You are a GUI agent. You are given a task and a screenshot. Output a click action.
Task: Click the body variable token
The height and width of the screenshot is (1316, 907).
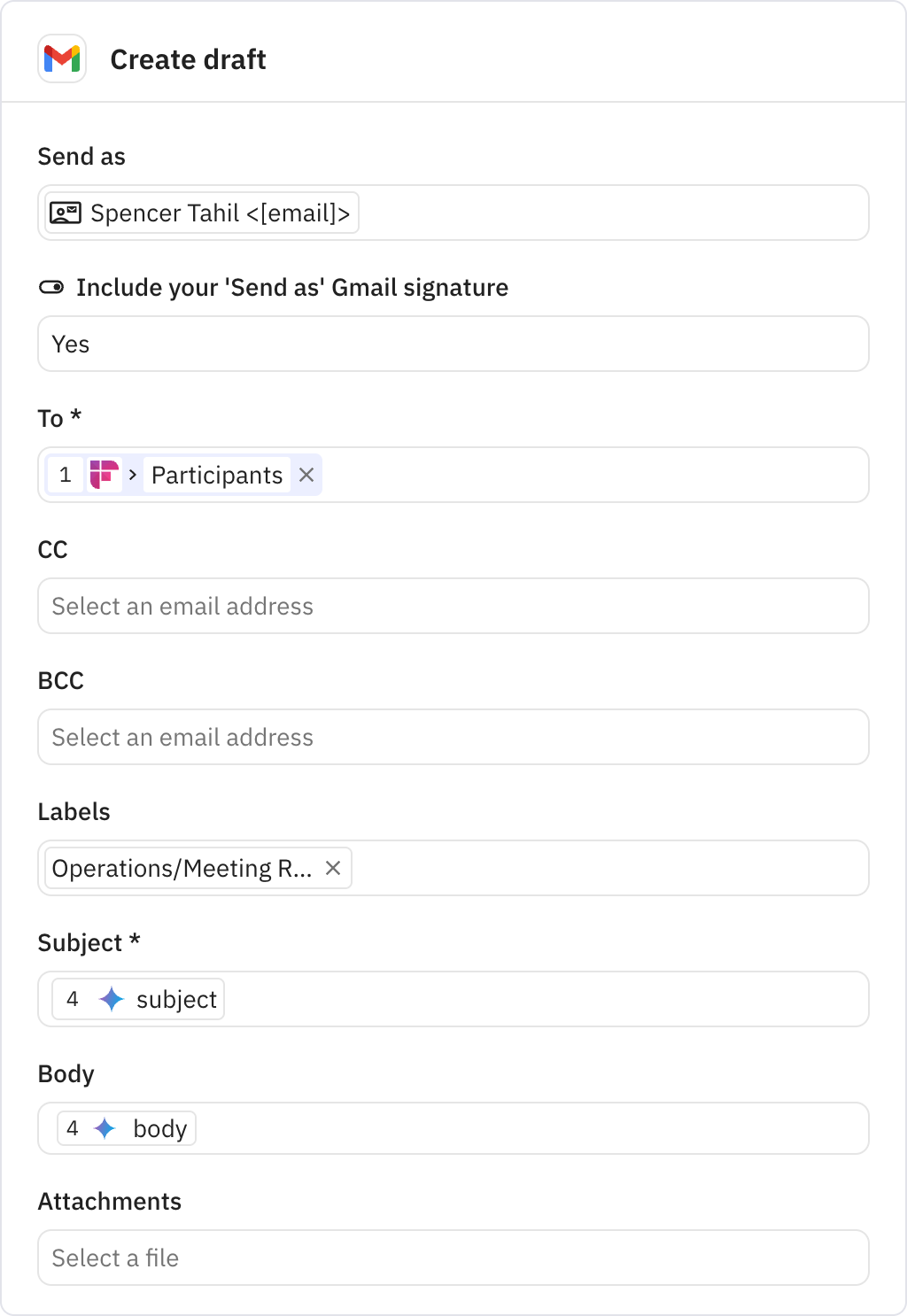click(159, 1129)
